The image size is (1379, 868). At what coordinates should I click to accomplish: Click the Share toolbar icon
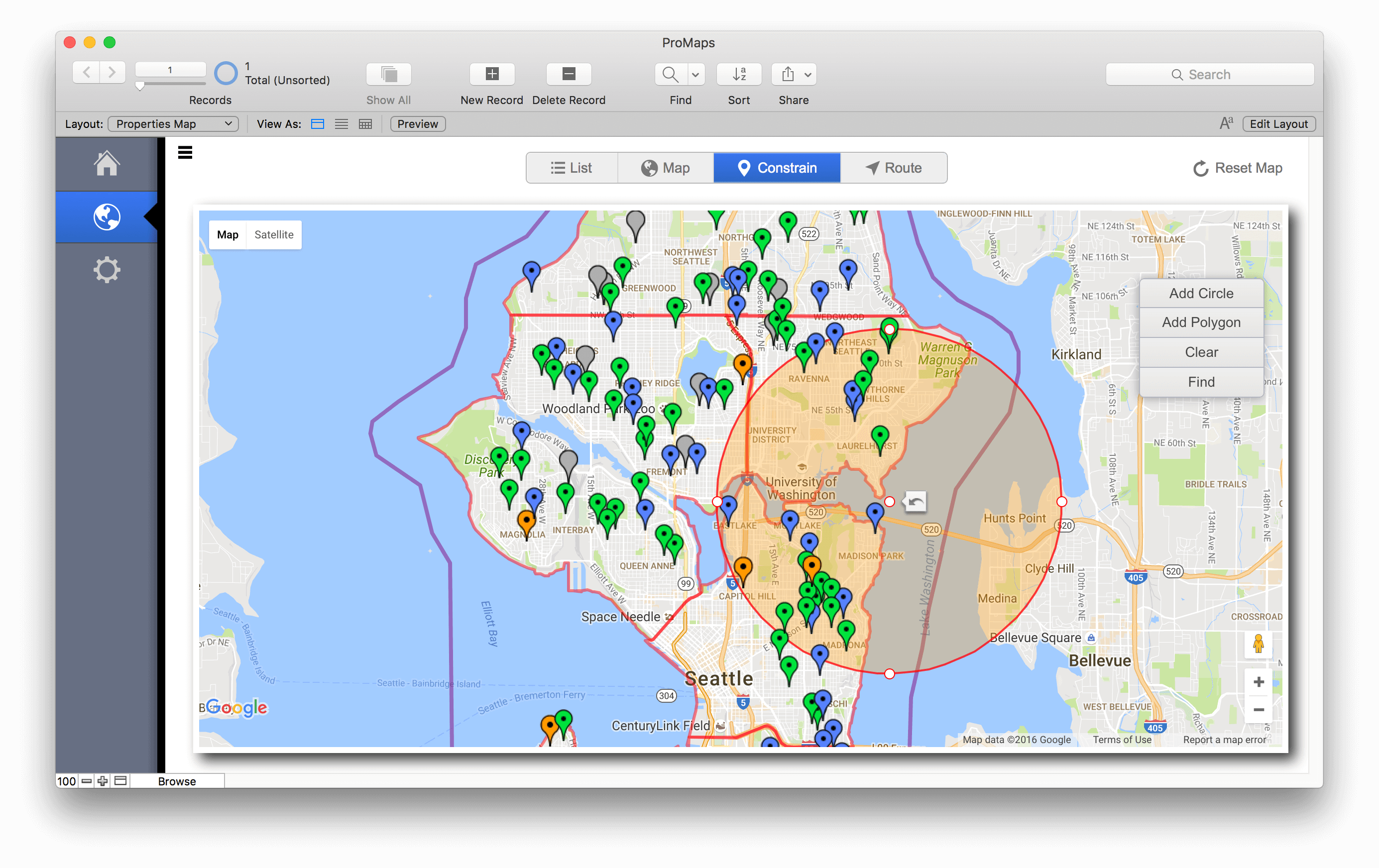pos(788,74)
